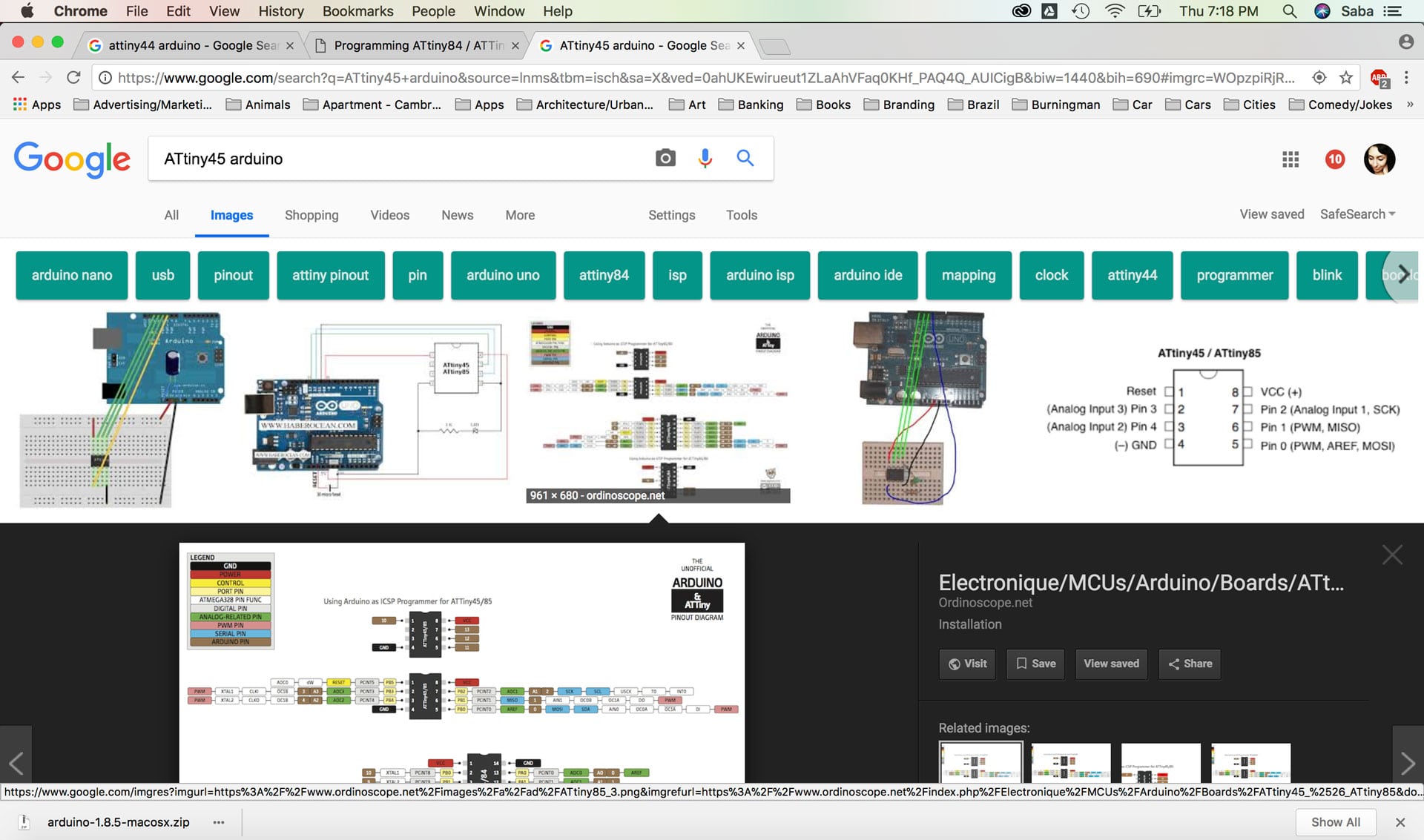1424x840 pixels.
Task: Click the Chrome profile icon in tab bar
Action: [1405, 42]
